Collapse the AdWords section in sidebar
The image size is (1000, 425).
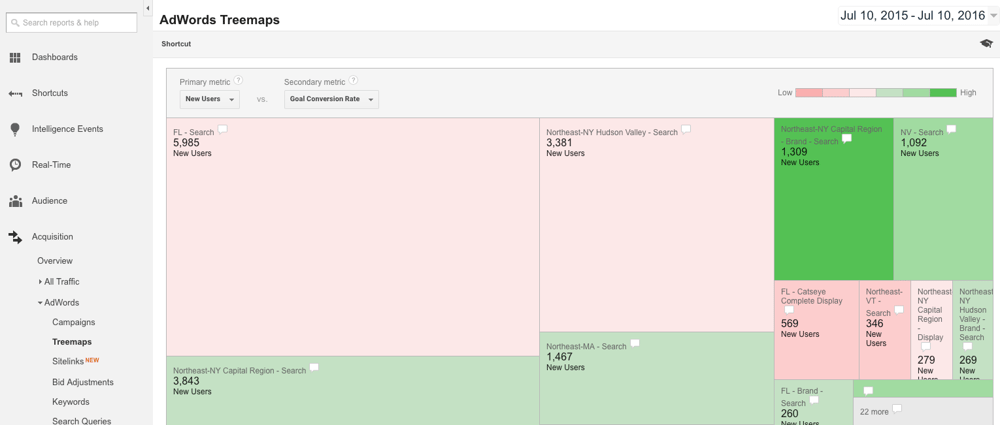(40, 303)
